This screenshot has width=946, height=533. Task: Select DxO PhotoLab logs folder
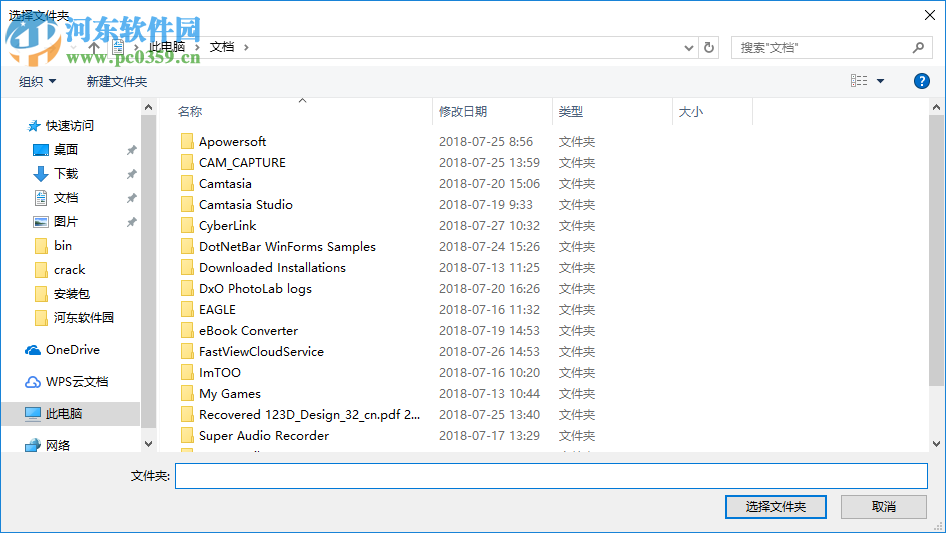pos(255,289)
